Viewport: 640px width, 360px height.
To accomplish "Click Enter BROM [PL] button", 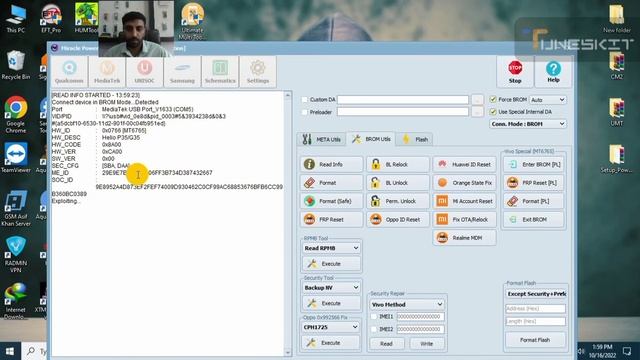I will (534, 164).
